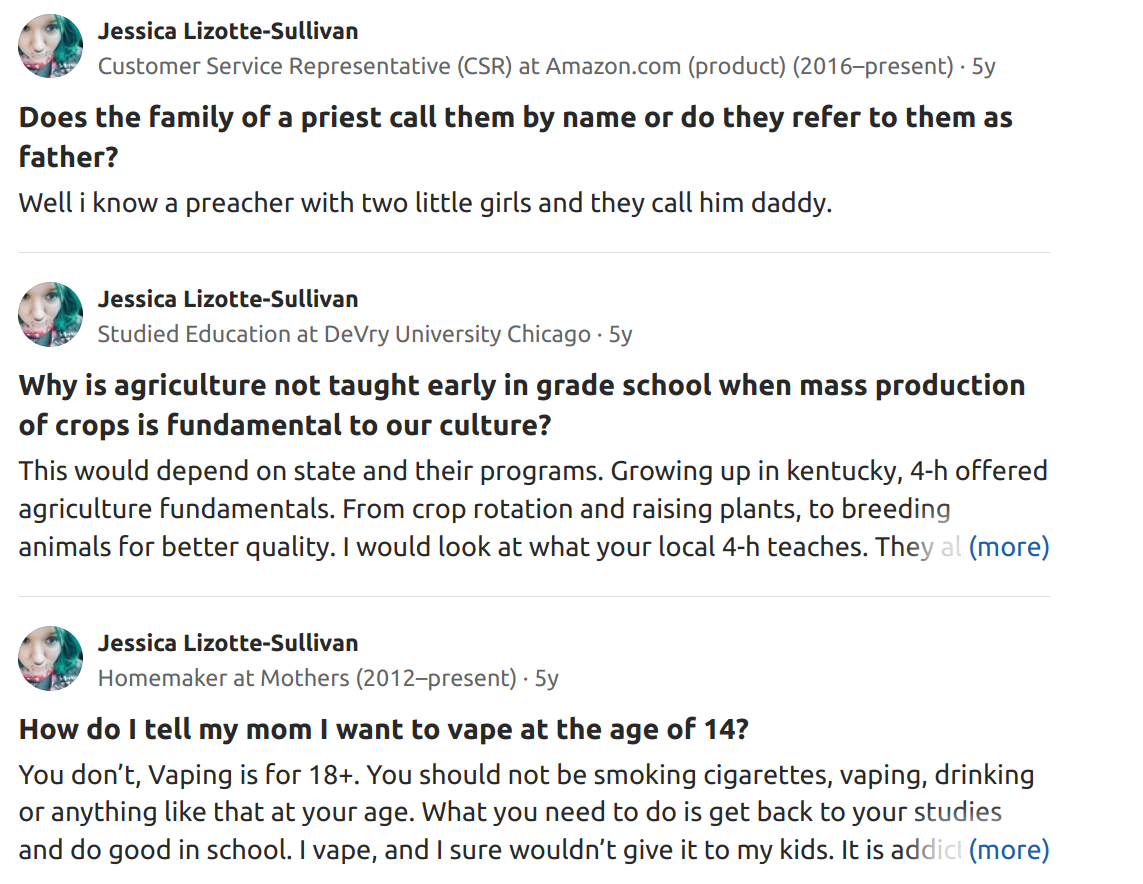
Task: Open Jessica Lizotte-Sullivan name on third answer
Action: tap(228, 644)
